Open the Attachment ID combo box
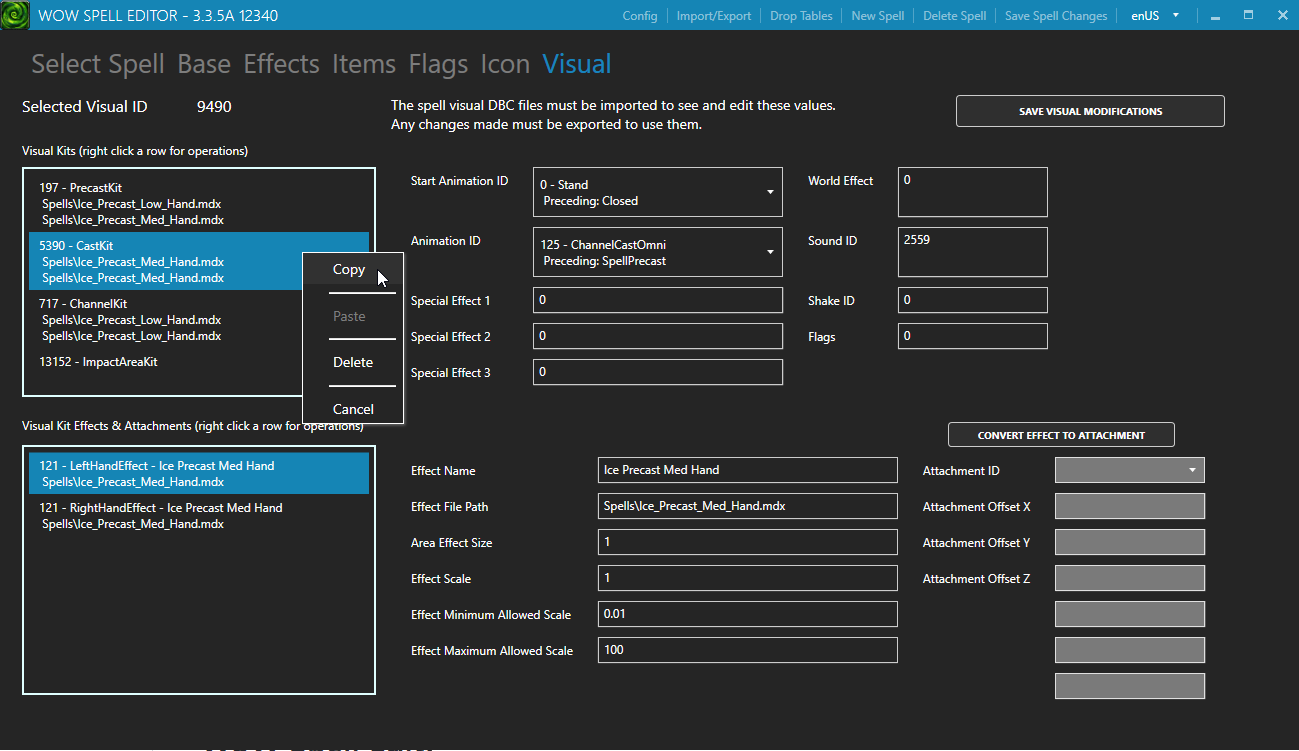This screenshot has width=1299, height=751. [x=1129, y=470]
